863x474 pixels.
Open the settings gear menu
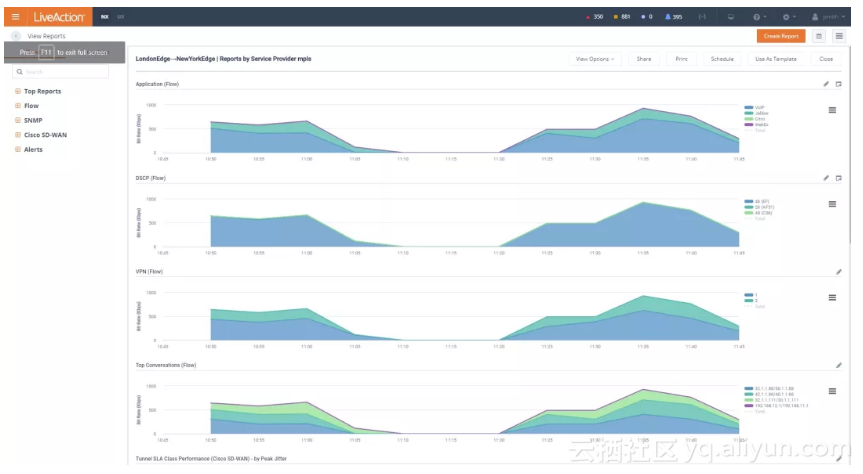pos(789,17)
